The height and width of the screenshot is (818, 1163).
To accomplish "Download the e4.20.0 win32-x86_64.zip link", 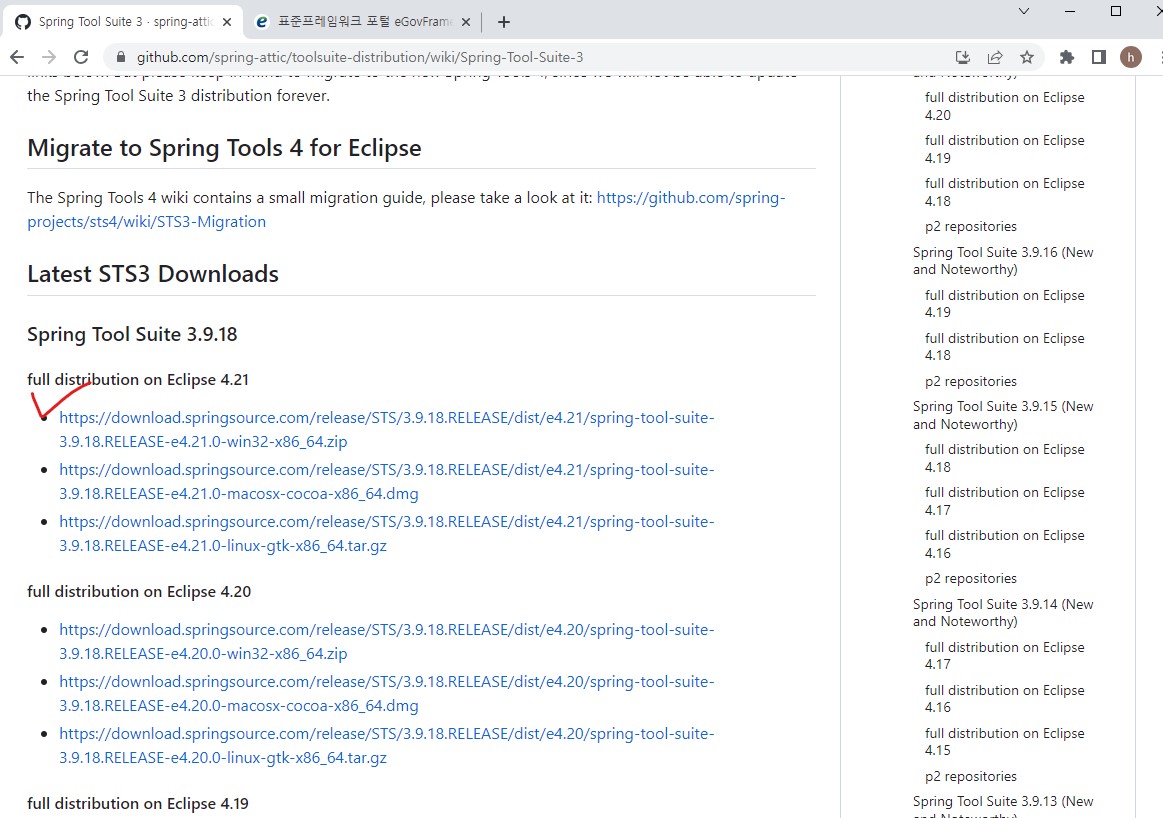I will click(386, 641).
